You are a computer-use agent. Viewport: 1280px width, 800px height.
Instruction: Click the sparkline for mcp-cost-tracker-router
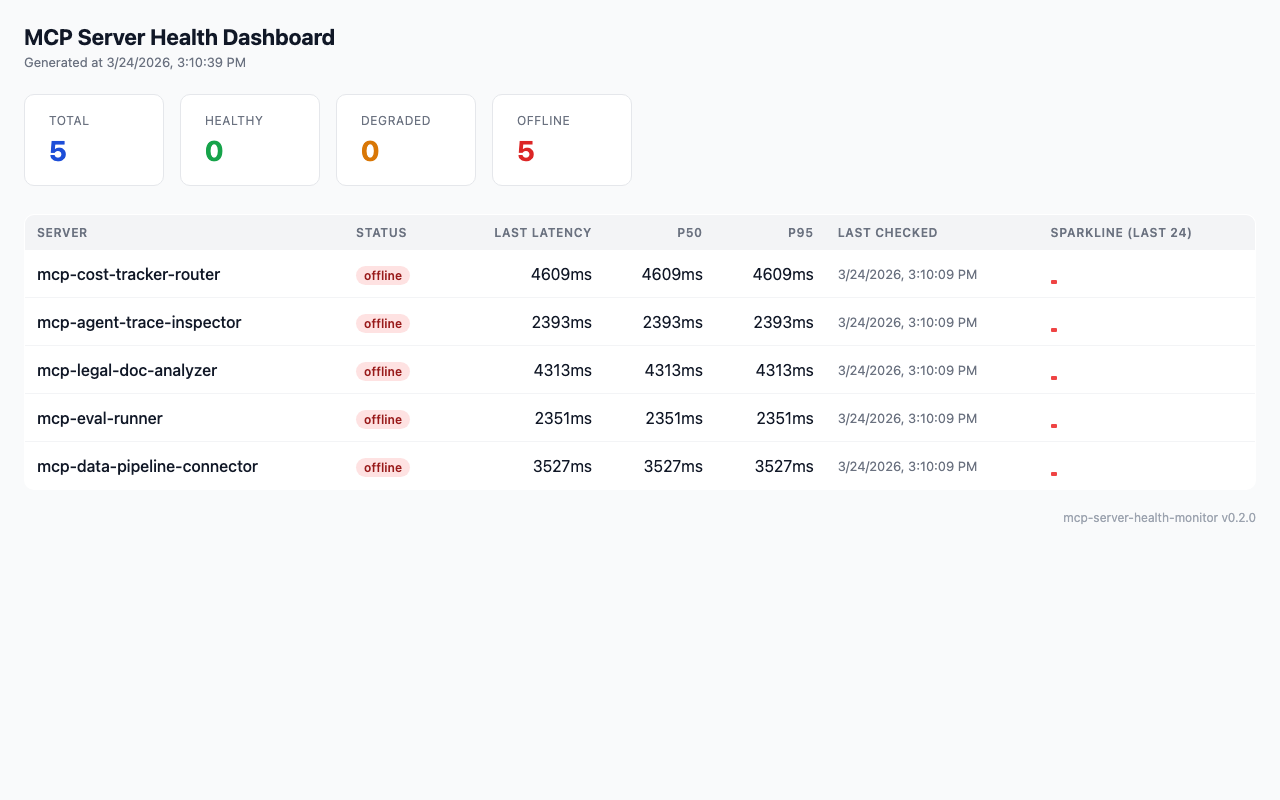tap(1053, 282)
